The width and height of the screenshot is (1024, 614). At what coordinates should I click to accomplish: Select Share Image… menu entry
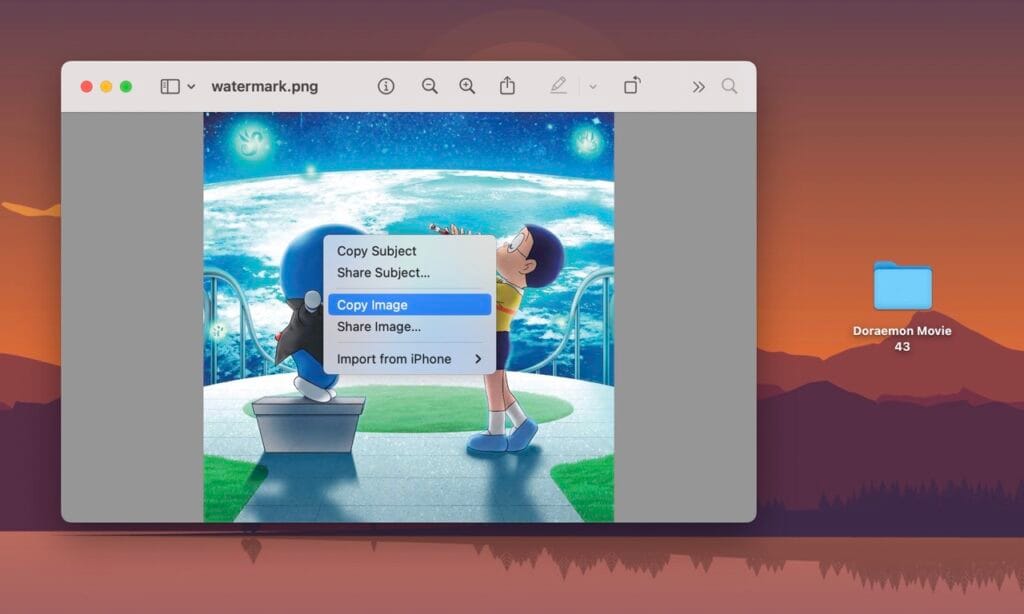pos(409,327)
